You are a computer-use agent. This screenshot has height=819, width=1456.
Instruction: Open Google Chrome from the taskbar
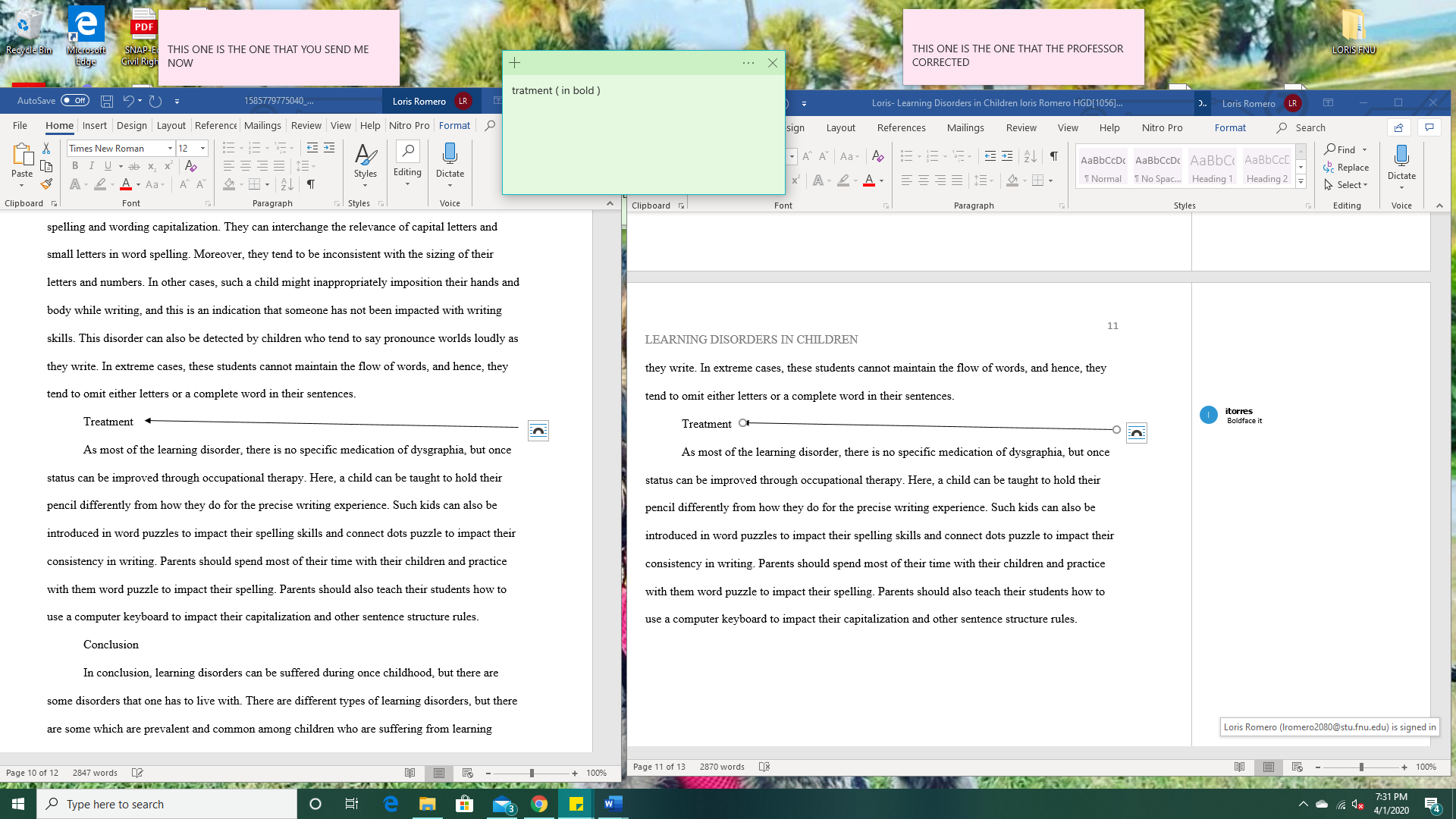point(539,804)
